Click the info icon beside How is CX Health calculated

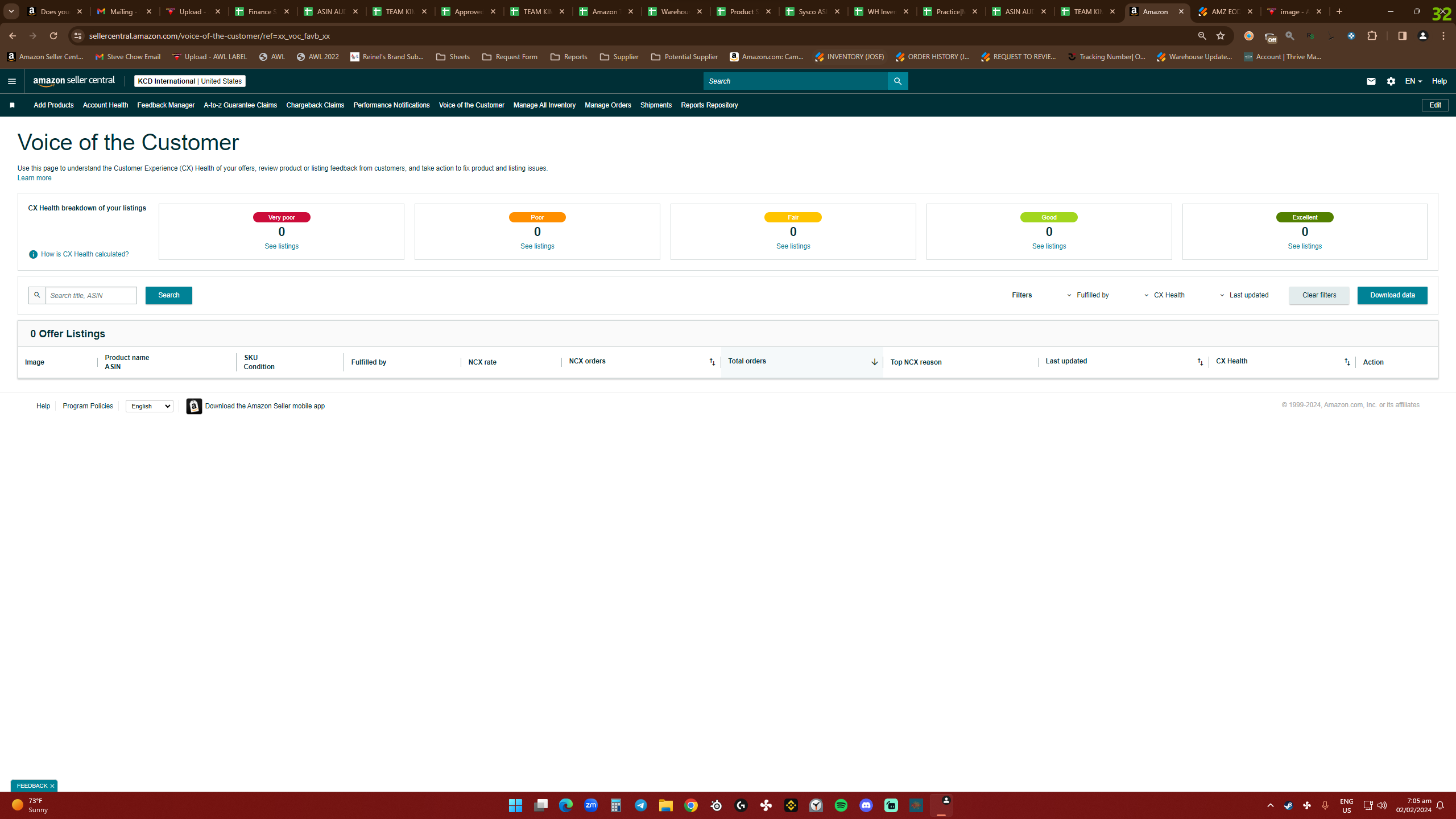[x=33, y=254]
